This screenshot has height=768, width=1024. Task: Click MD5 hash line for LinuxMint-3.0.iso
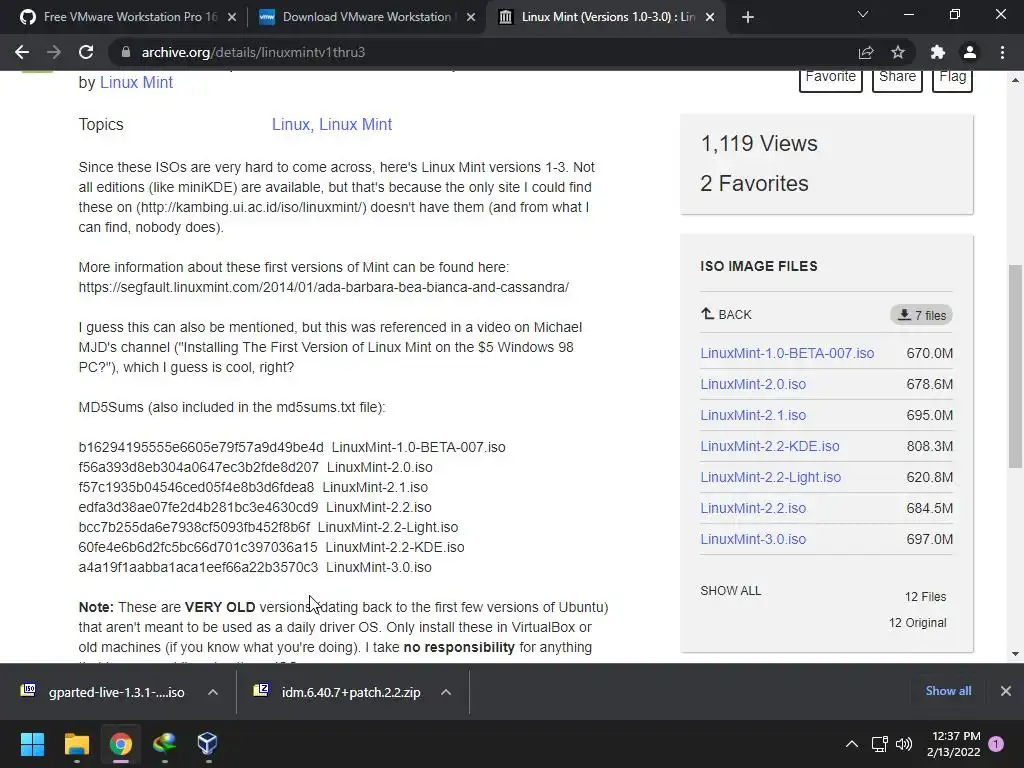(255, 568)
